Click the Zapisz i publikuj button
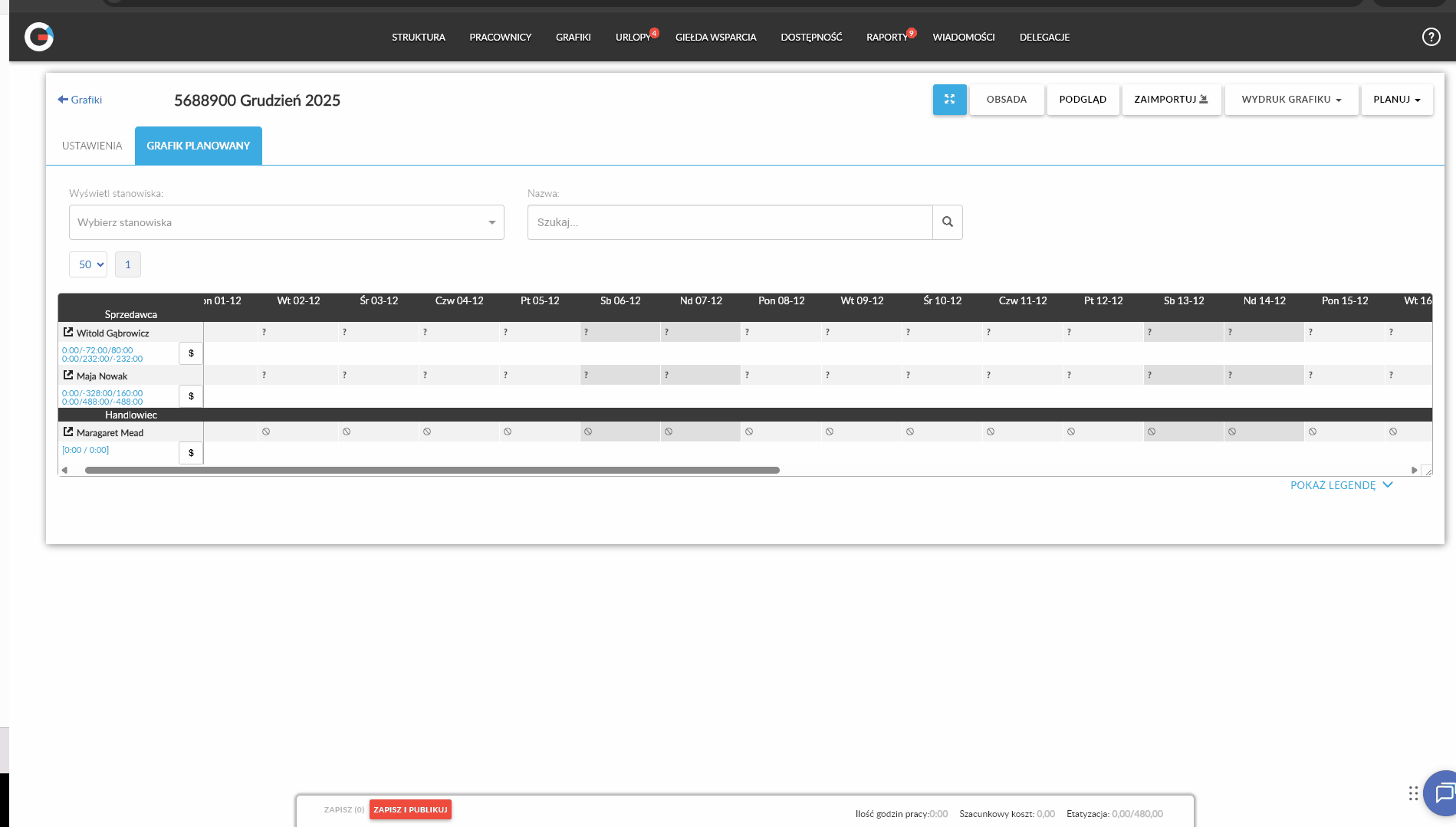This screenshot has height=827, width=1456. click(410, 809)
